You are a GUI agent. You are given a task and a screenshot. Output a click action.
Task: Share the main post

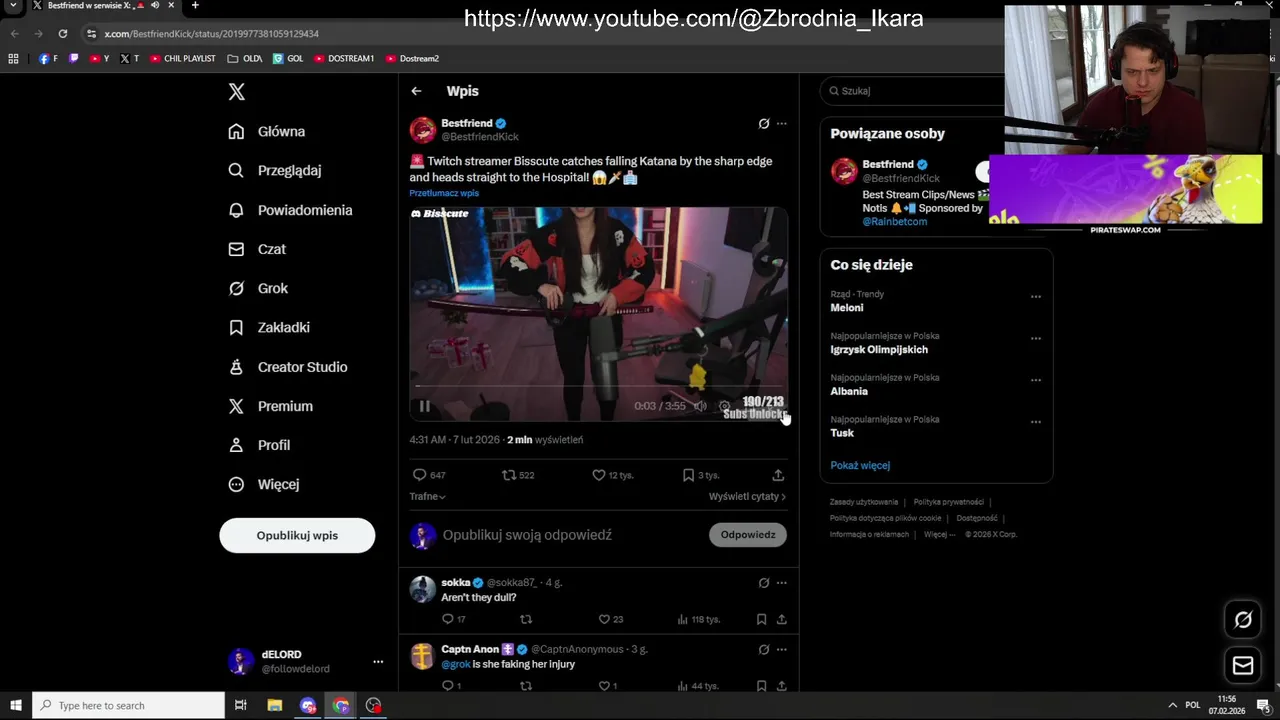pos(778,475)
